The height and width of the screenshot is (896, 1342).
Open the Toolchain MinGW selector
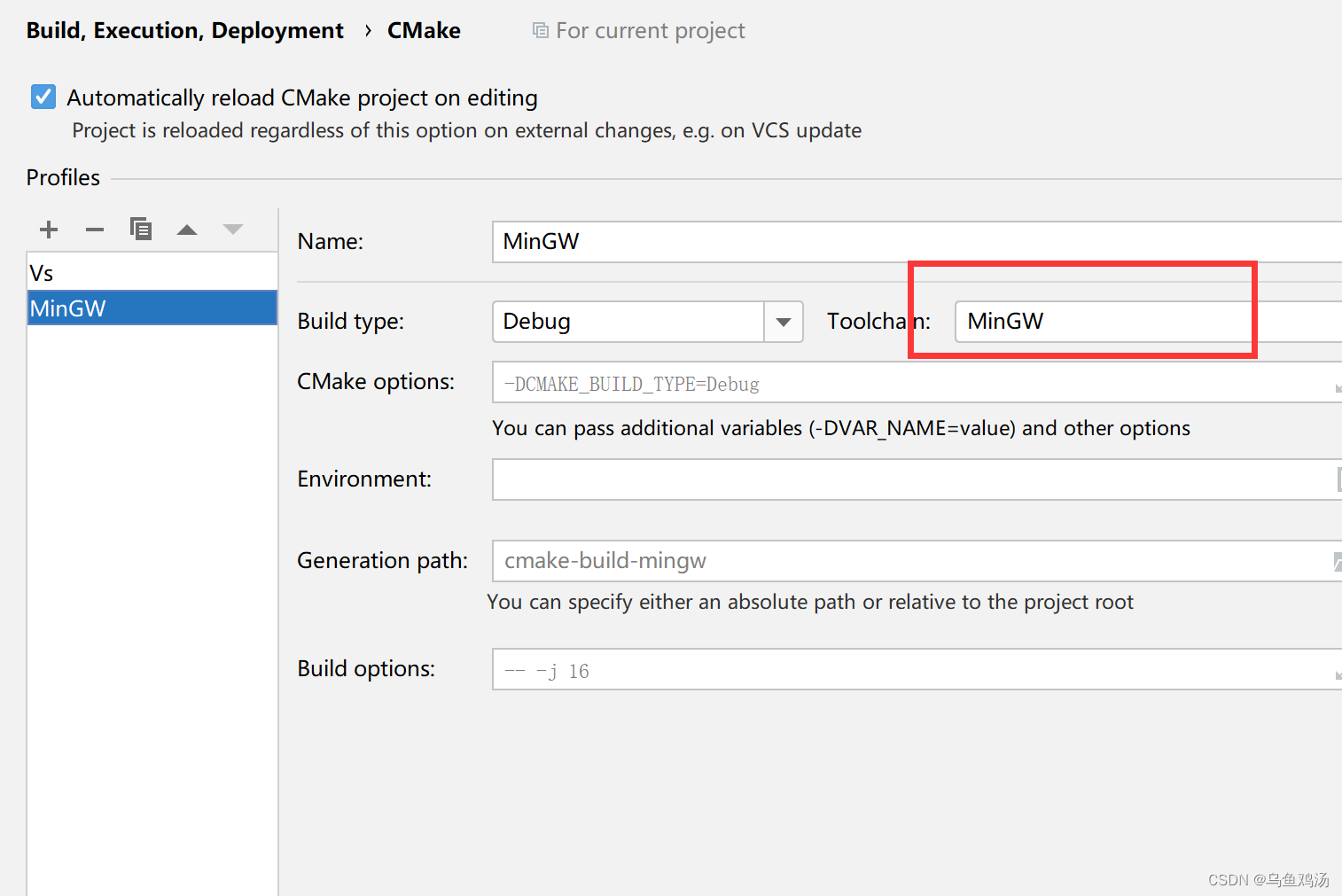click(x=1148, y=322)
